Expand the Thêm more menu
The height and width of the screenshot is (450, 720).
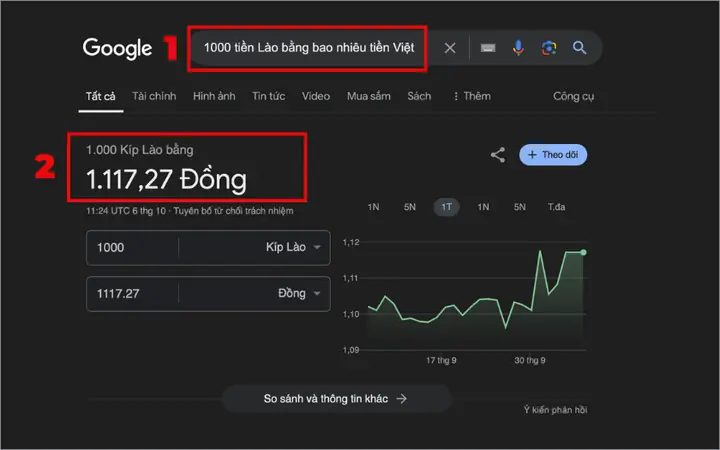(472, 96)
